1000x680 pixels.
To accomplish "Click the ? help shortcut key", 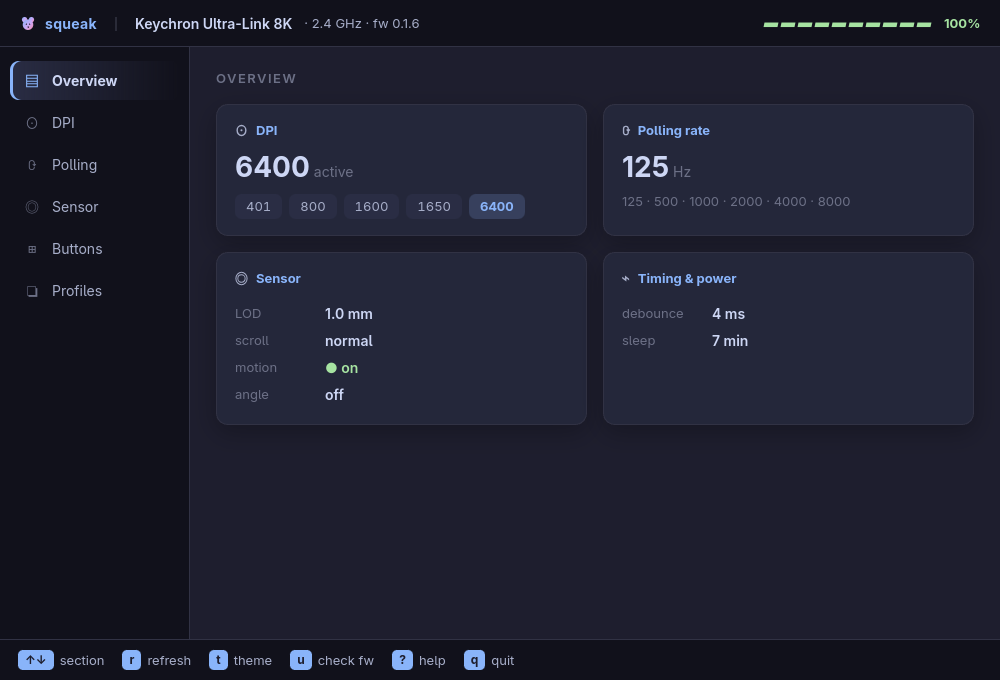I will (402, 660).
